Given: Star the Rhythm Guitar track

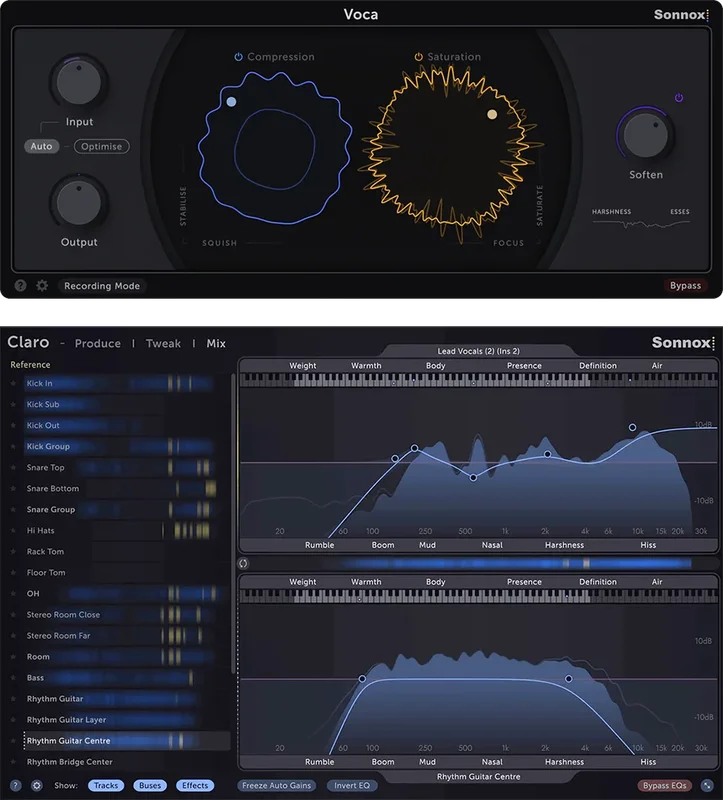Looking at the screenshot, I should [13, 699].
